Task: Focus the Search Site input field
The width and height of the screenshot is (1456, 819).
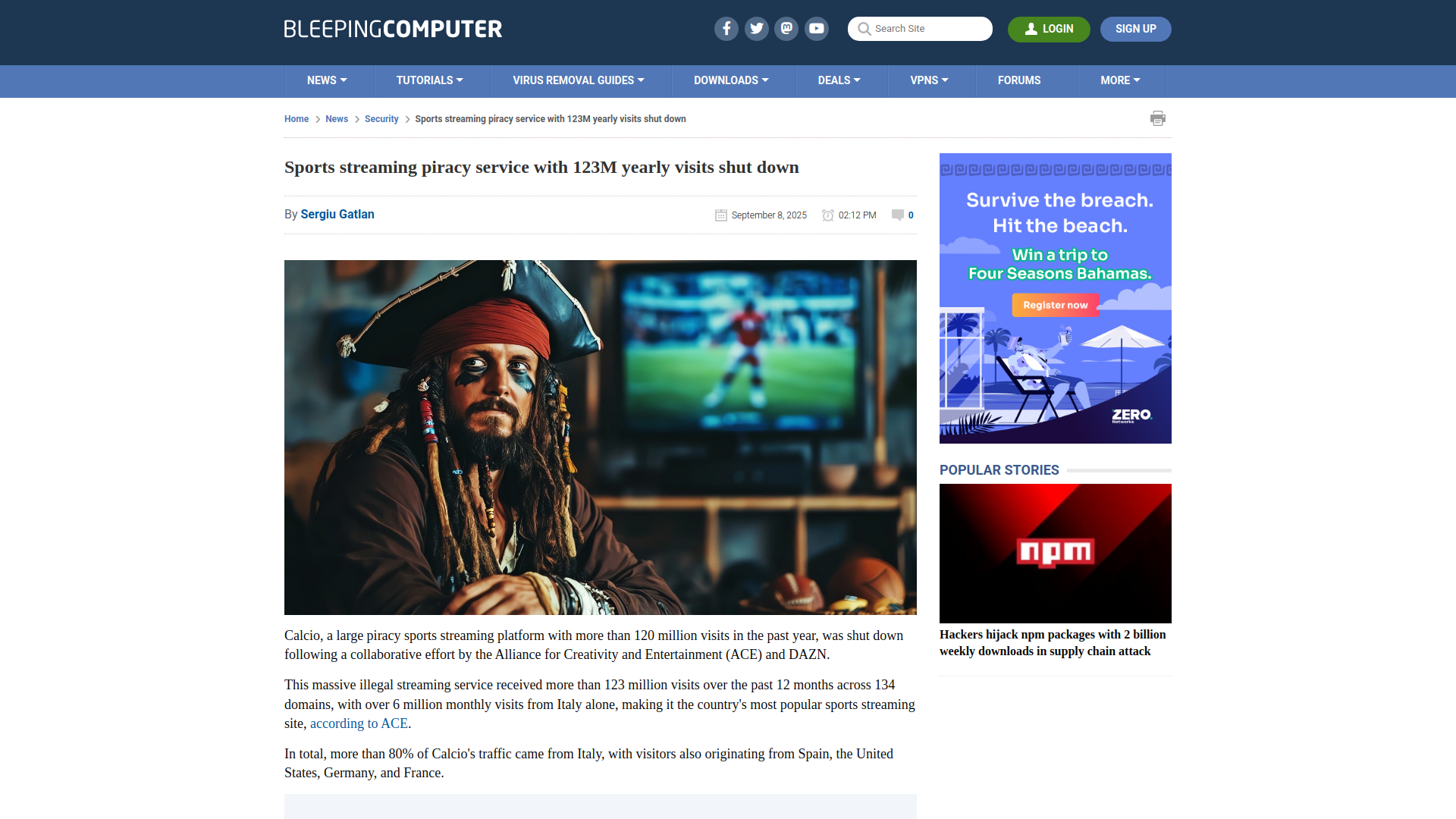Action: point(920,29)
